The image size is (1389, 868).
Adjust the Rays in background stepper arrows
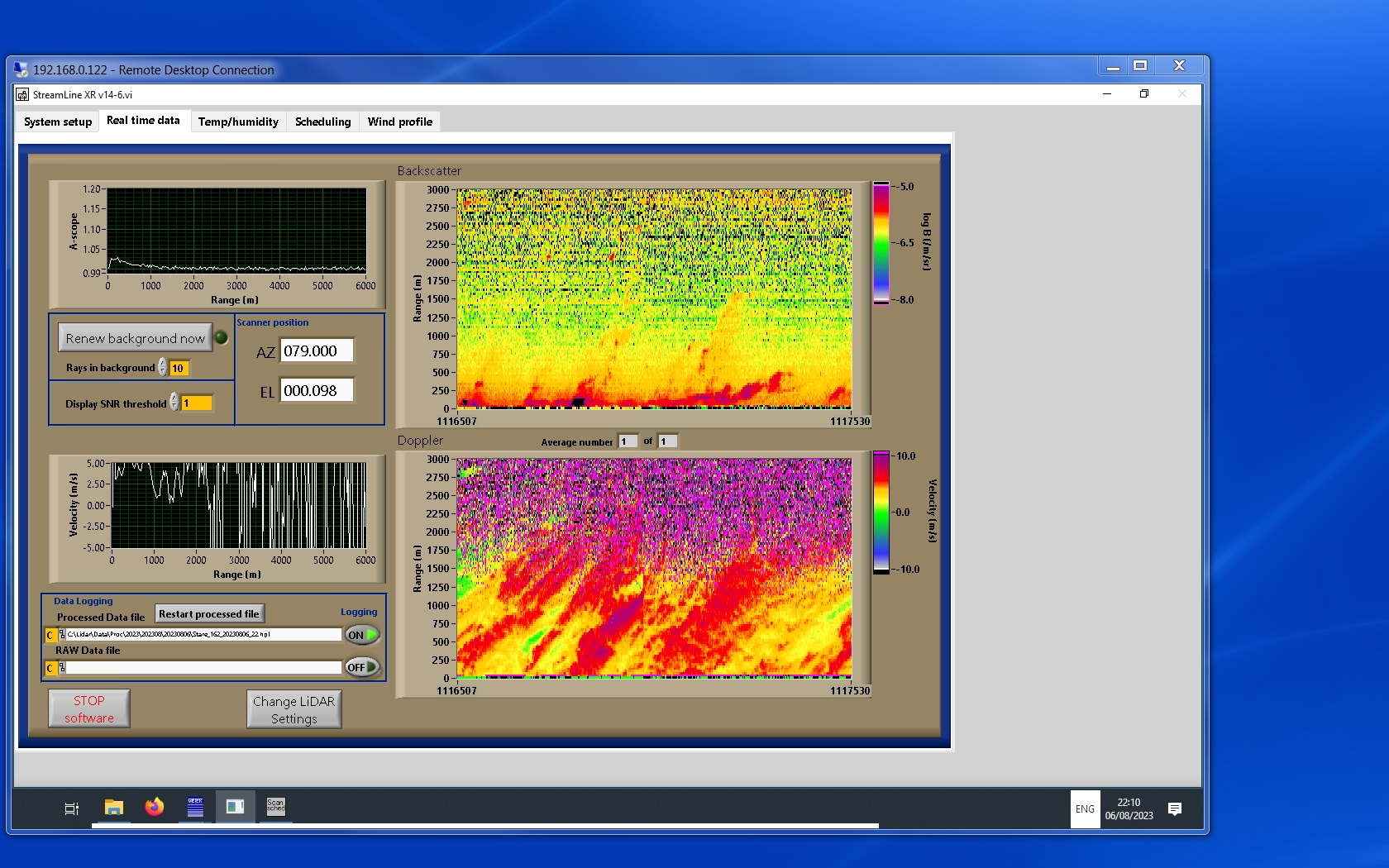(163, 368)
